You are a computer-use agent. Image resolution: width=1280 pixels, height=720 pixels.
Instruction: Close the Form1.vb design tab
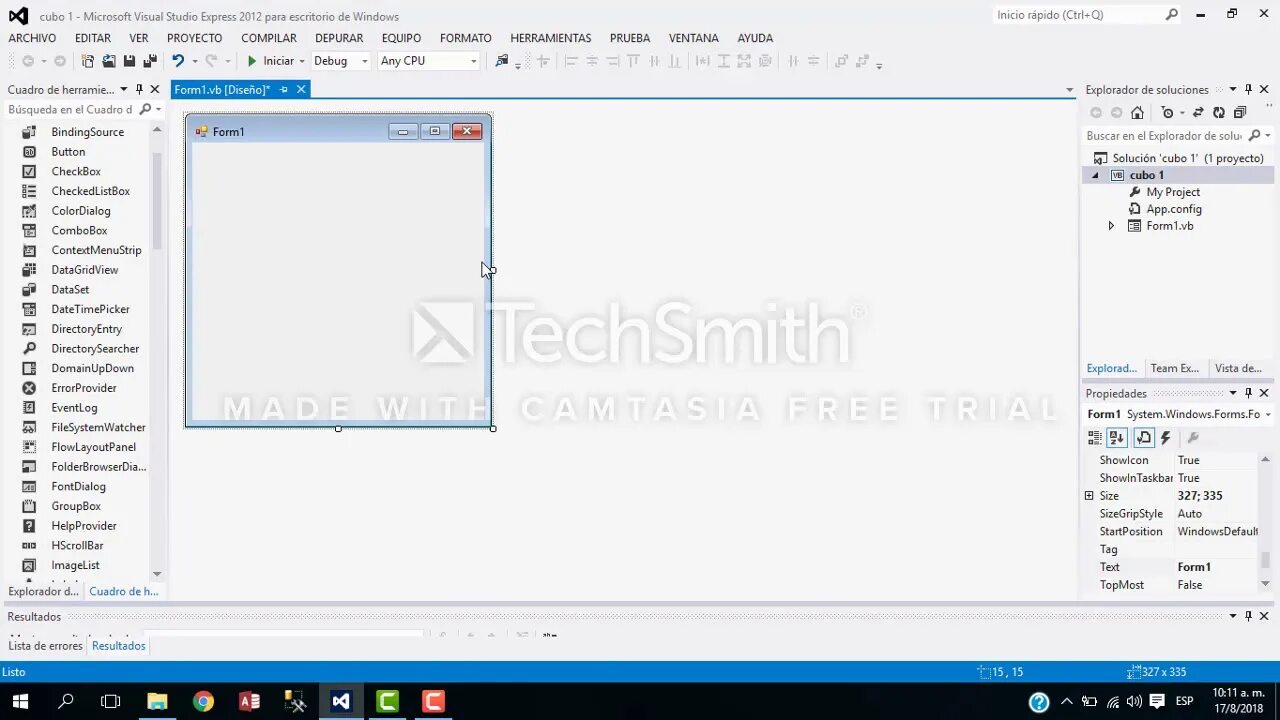300,90
